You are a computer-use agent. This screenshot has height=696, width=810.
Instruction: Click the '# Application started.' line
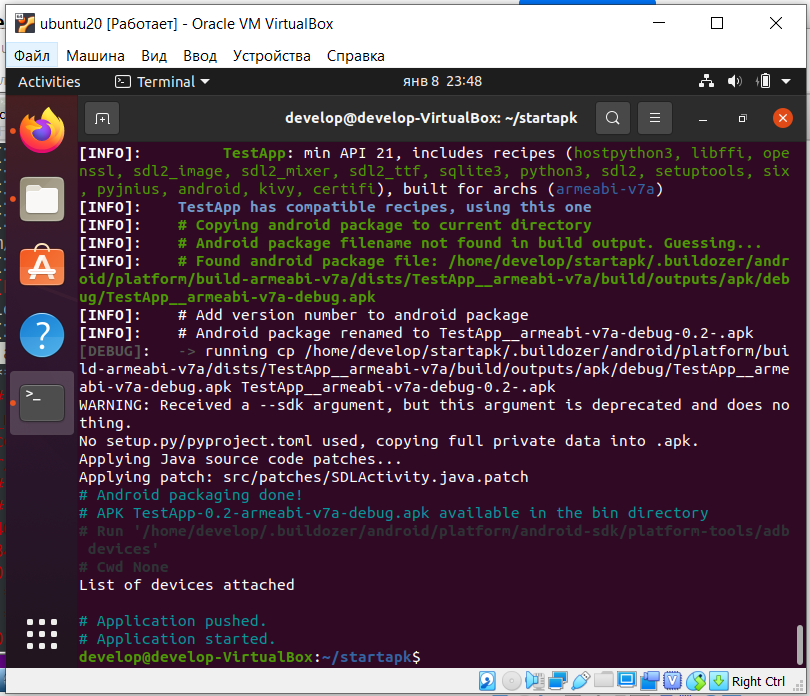click(x=177, y=639)
